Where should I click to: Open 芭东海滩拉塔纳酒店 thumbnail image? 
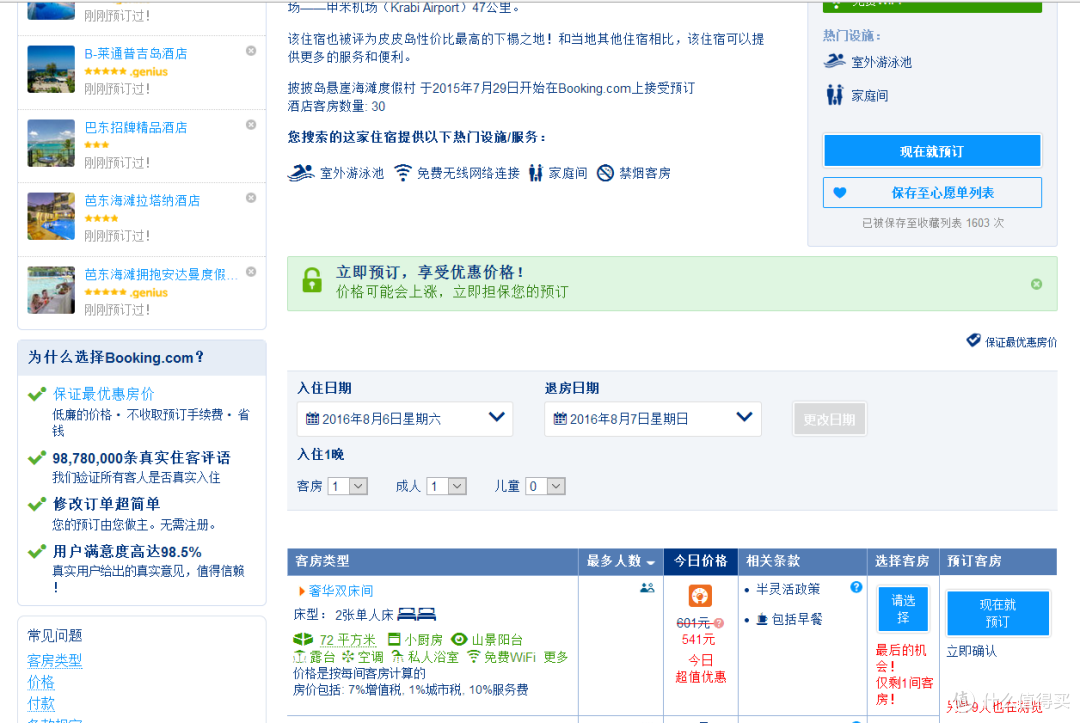click(x=51, y=216)
